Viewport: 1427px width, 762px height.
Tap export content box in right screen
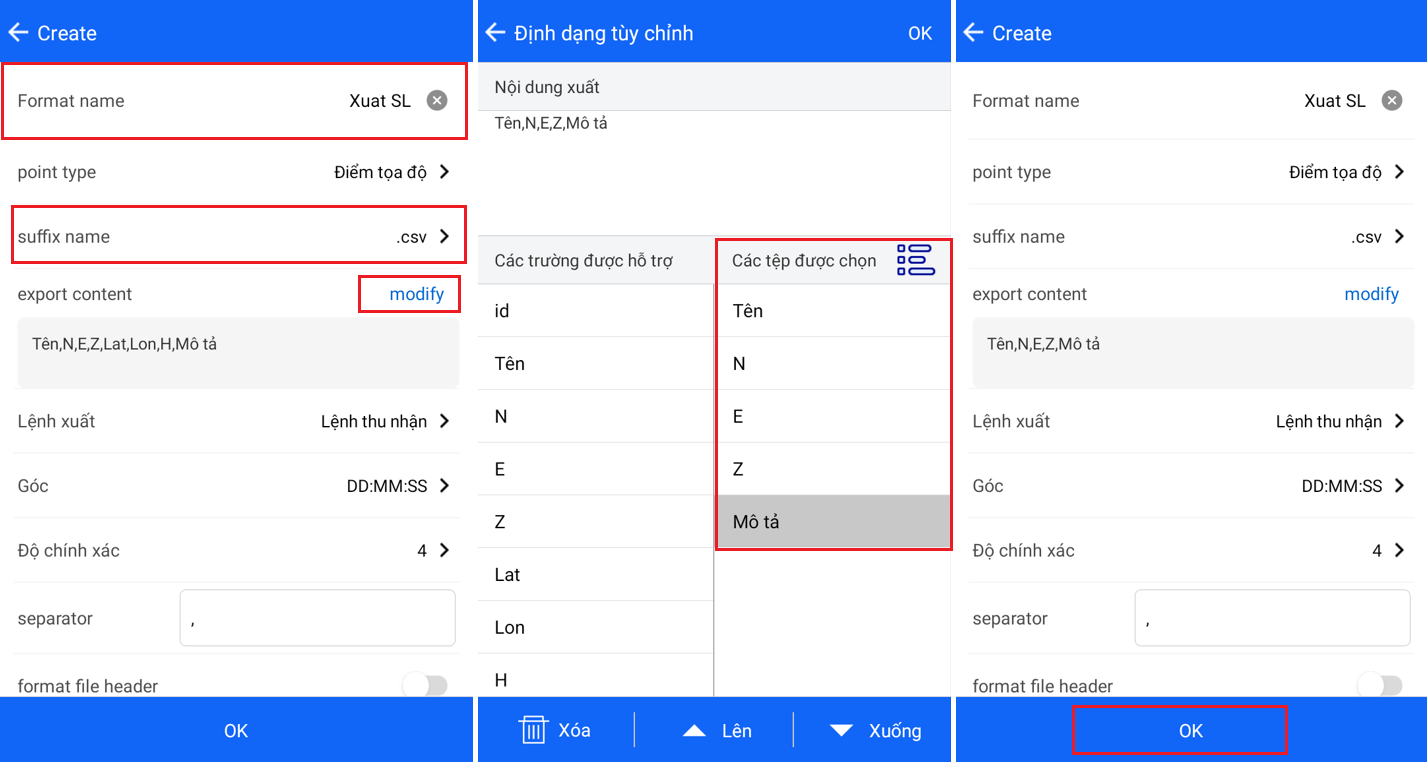(1193, 353)
